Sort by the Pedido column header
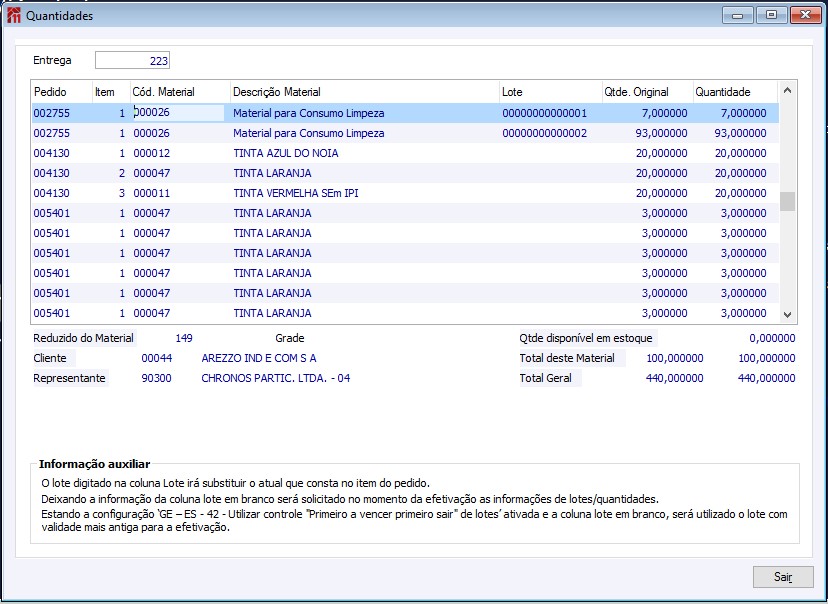Viewport: 828px width, 604px height. coord(60,92)
